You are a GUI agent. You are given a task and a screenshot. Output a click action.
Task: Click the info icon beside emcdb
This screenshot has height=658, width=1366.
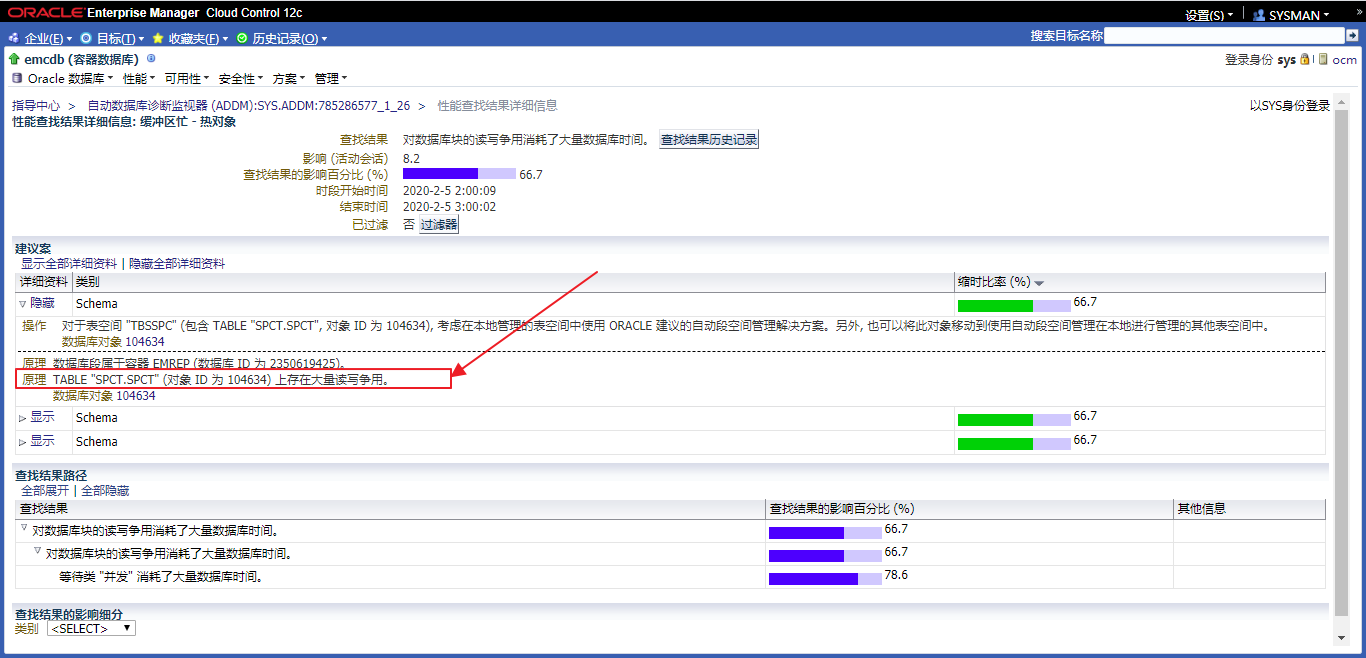(x=151, y=59)
